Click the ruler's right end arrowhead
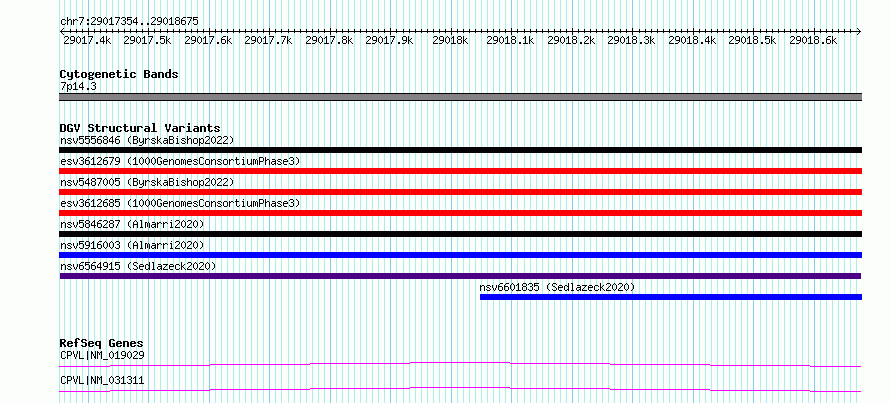 click(x=859, y=31)
